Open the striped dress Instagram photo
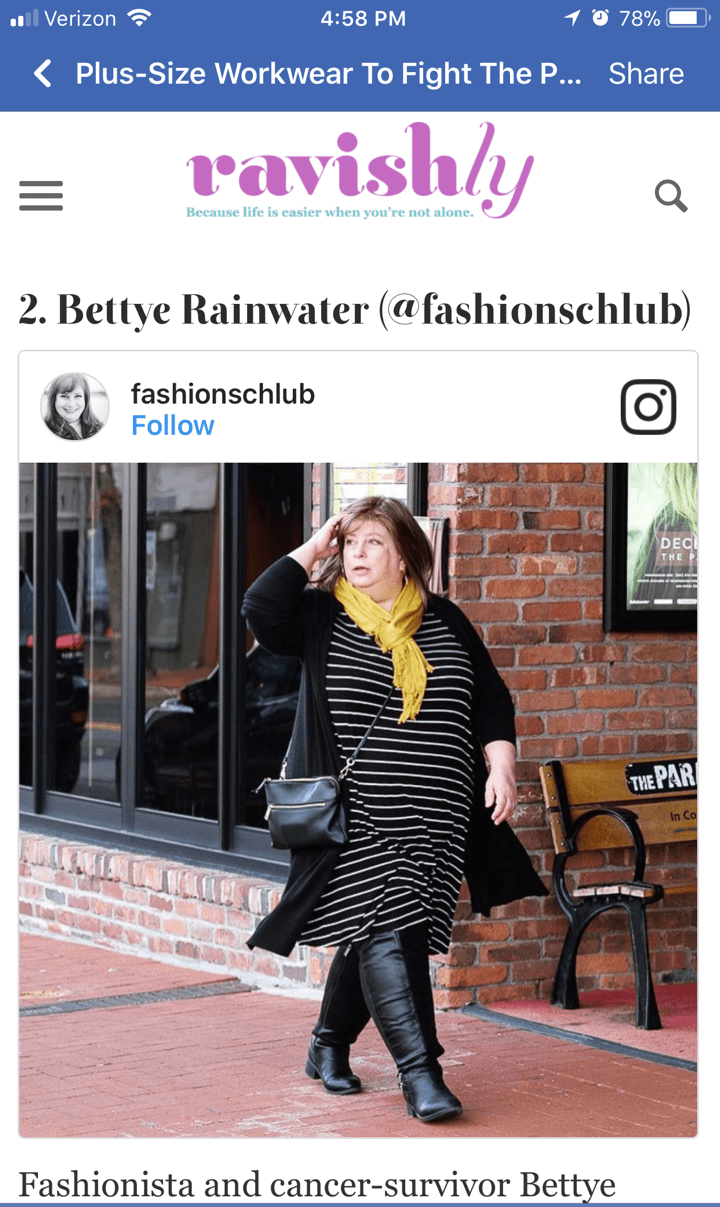720x1207 pixels. point(358,800)
